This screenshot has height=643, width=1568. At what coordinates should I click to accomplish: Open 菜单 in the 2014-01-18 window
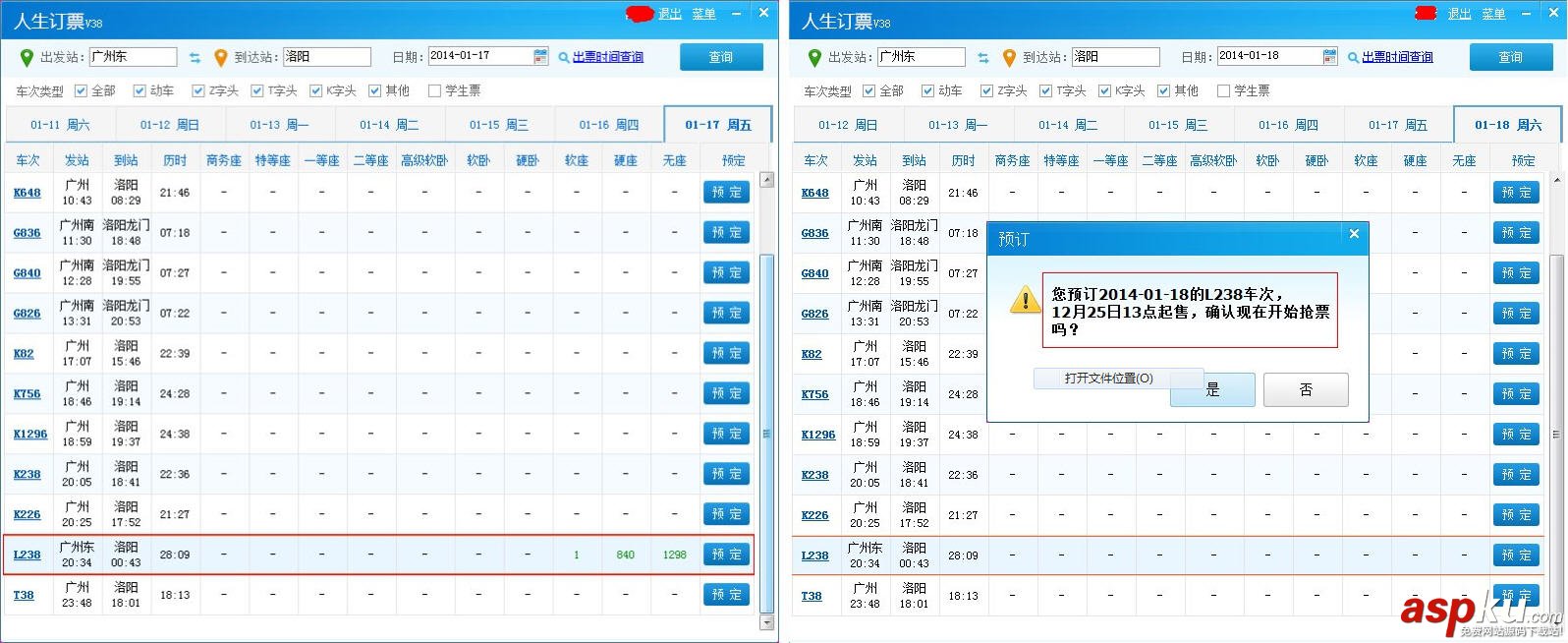click(1493, 14)
